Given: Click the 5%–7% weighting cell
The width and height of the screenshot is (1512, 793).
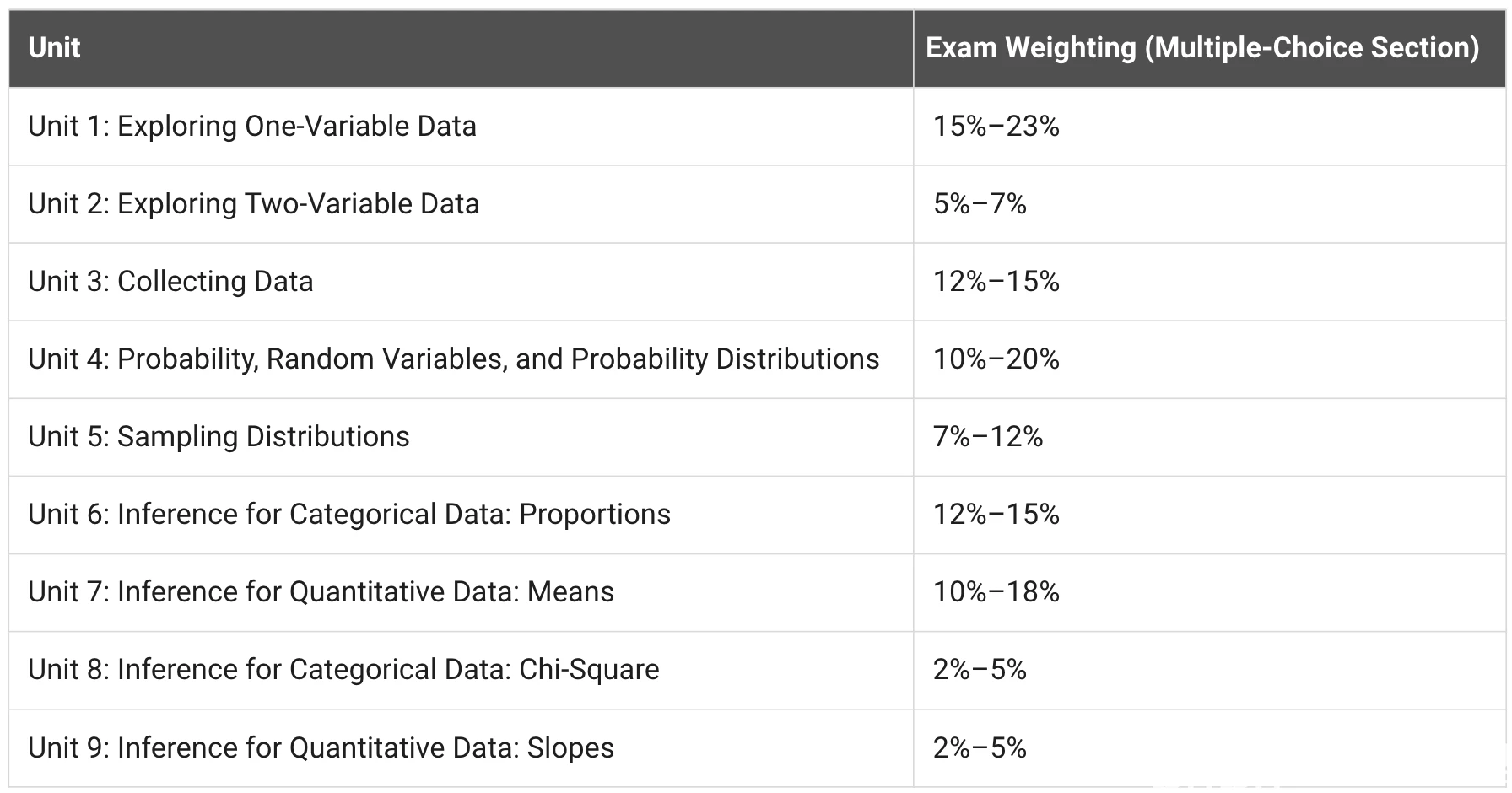Looking at the screenshot, I should click(980, 204).
